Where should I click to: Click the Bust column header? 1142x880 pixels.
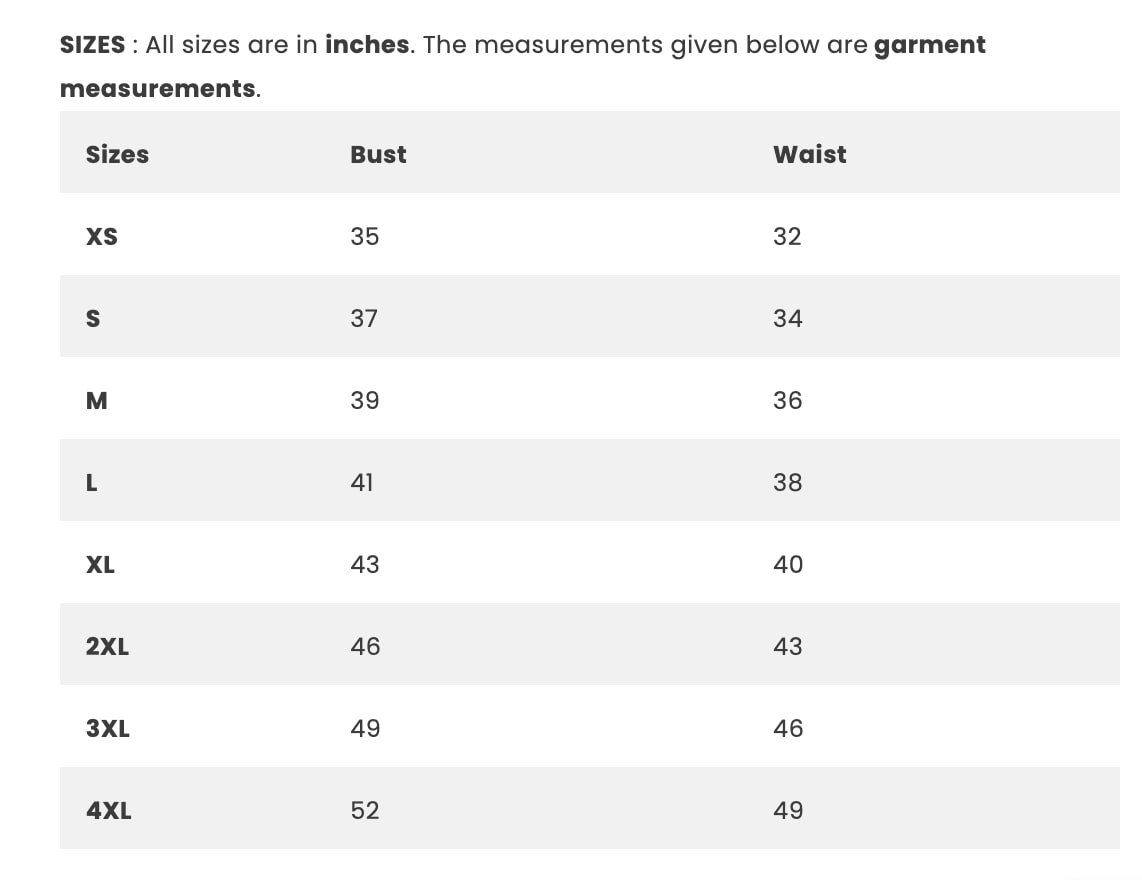click(x=378, y=154)
